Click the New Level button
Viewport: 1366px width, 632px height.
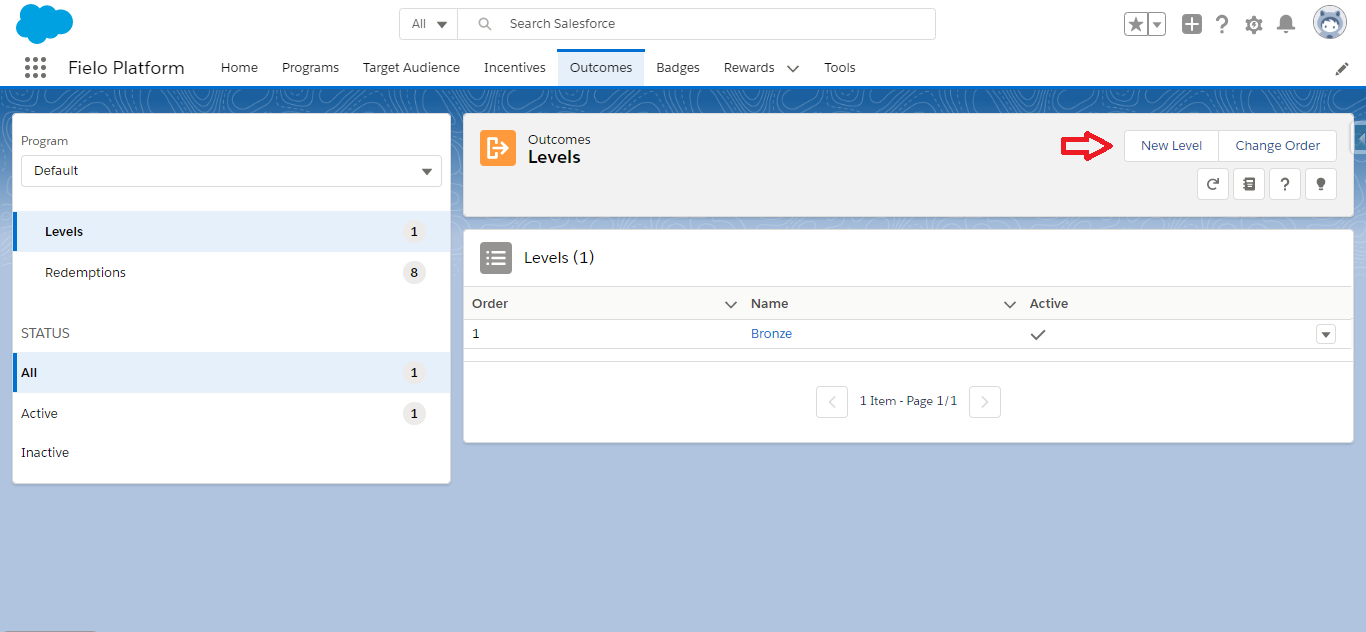click(1171, 146)
